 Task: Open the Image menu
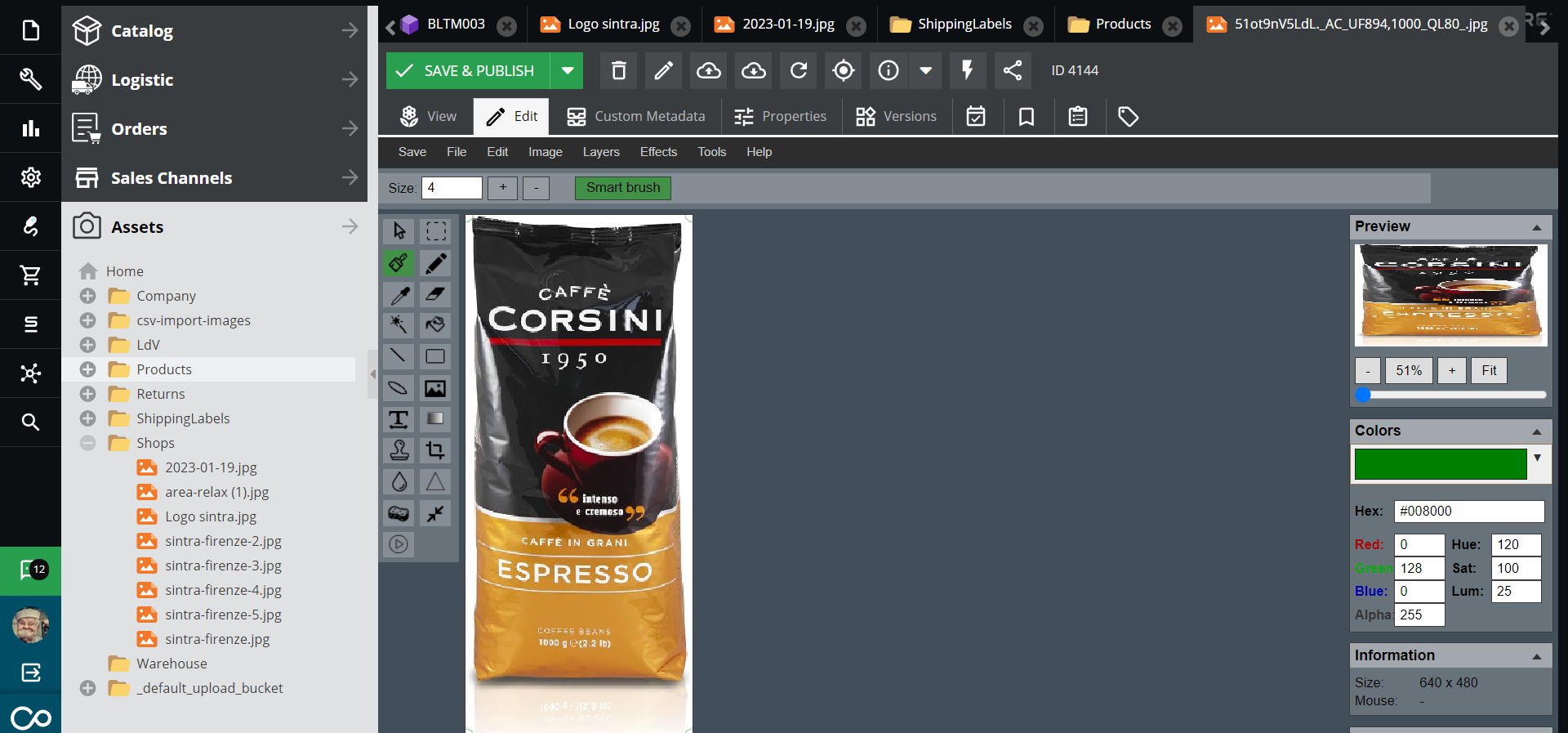point(546,152)
